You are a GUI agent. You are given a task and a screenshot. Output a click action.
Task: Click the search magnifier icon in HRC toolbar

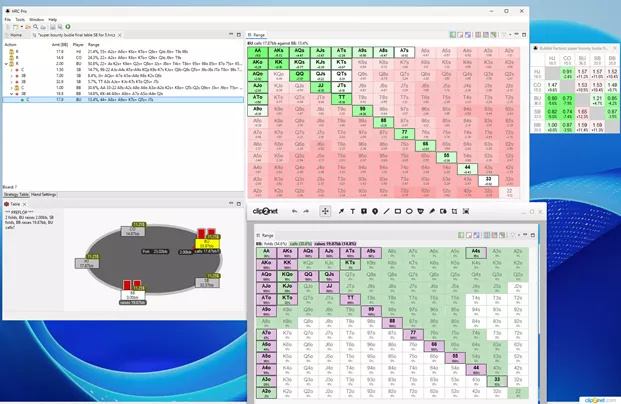coord(35,27)
